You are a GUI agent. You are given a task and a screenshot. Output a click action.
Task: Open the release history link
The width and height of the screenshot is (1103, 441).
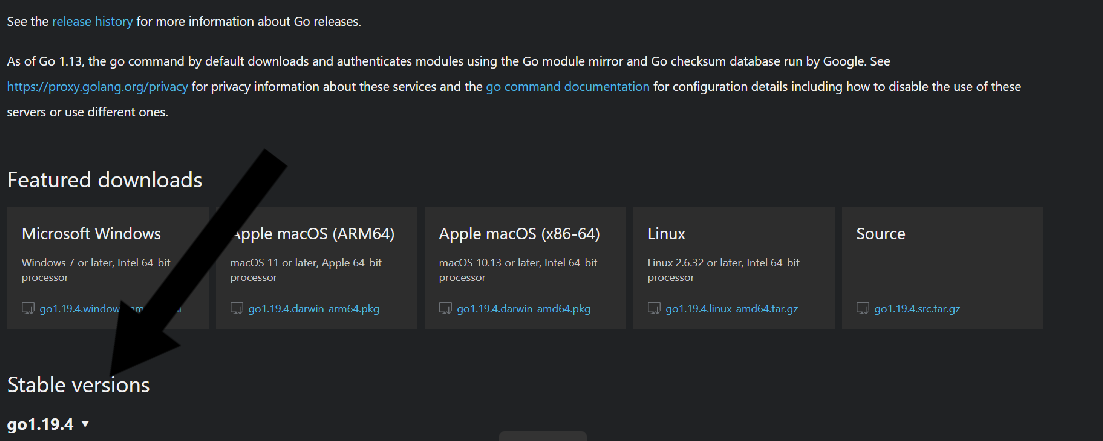92,21
